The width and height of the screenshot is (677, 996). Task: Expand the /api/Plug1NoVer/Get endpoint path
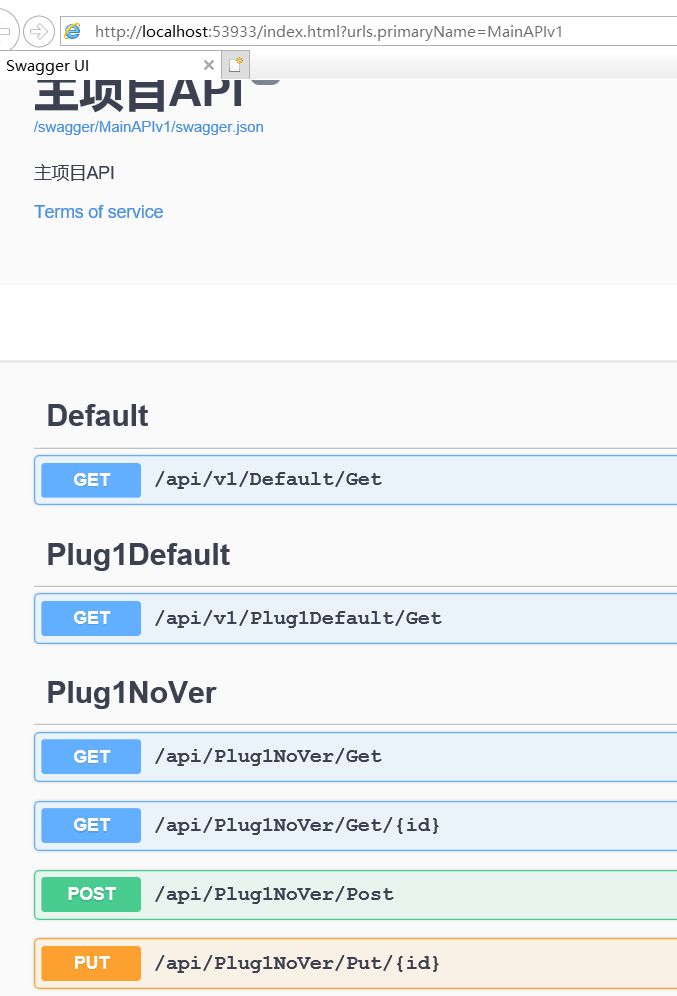(x=268, y=757)
